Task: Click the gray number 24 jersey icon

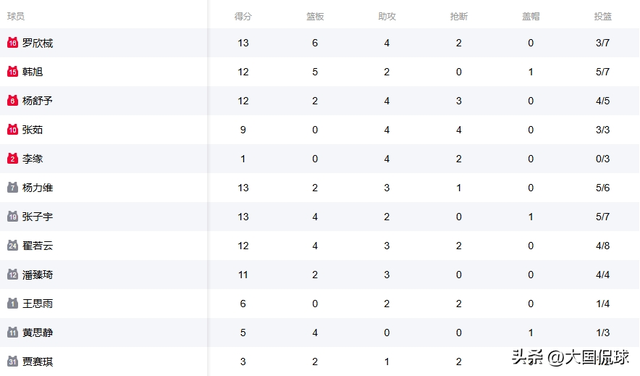Action: (x=13, y=245)
